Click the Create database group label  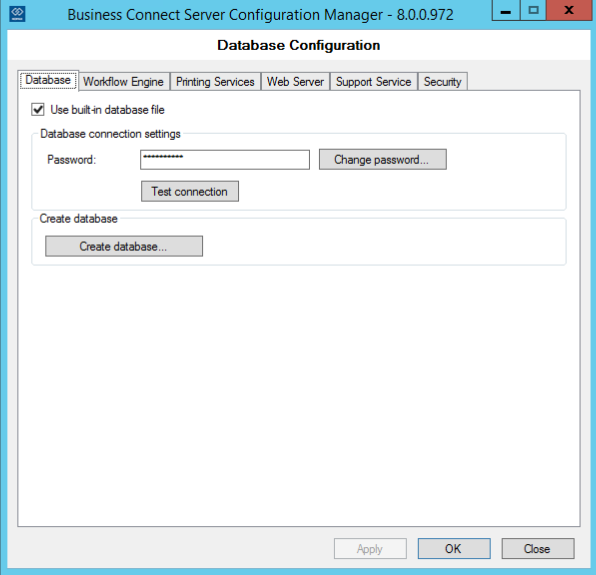point(78,219)
